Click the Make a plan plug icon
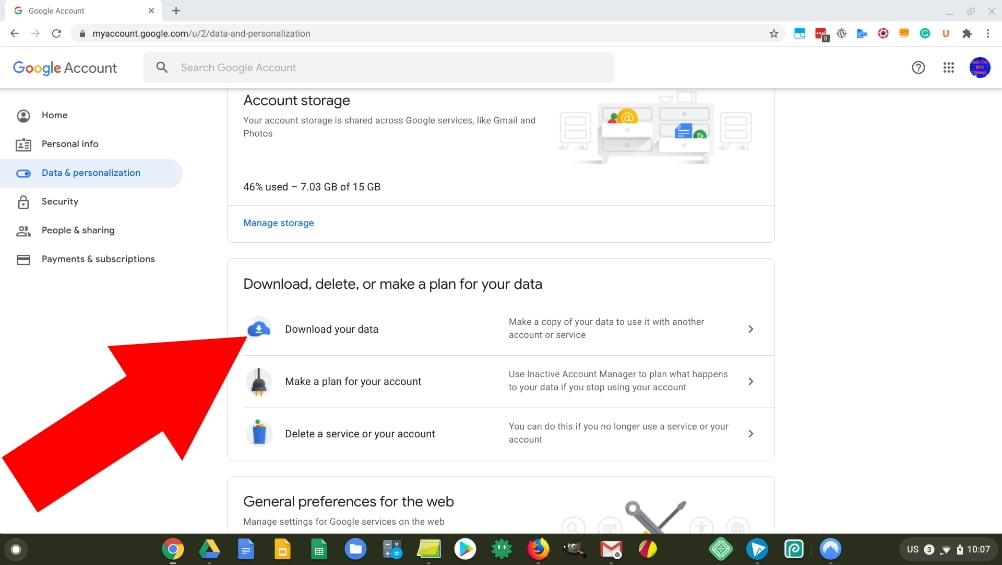 (x=259, y=382)
